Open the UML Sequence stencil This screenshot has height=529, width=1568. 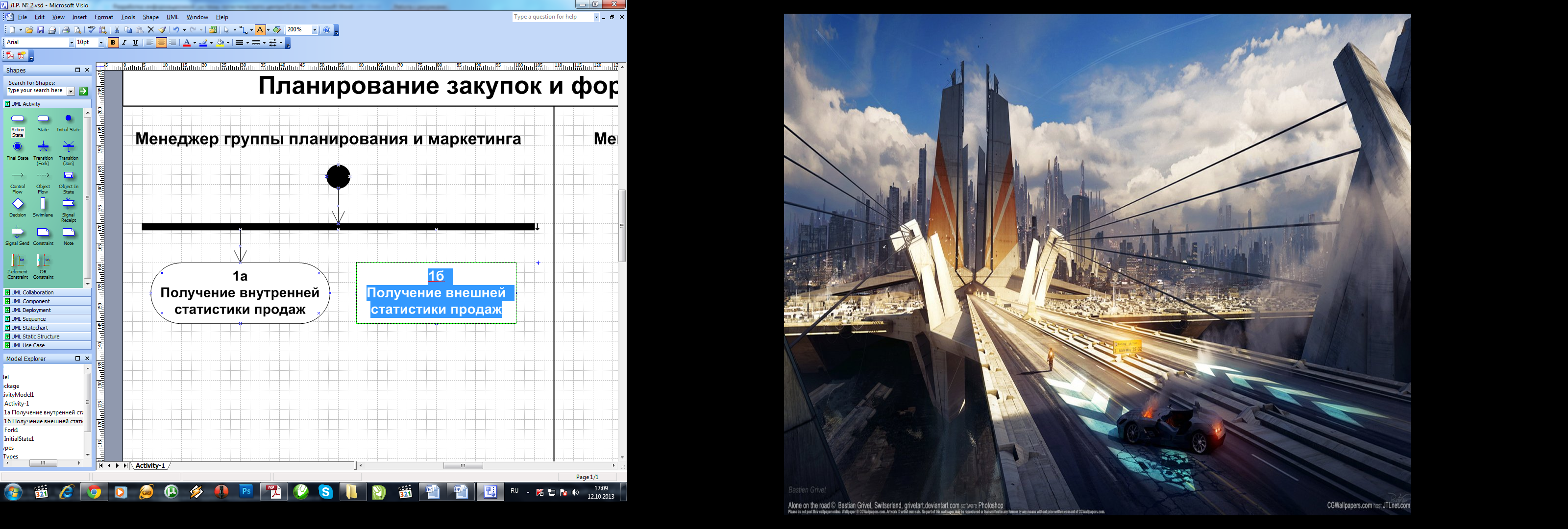tap(48, 319)
